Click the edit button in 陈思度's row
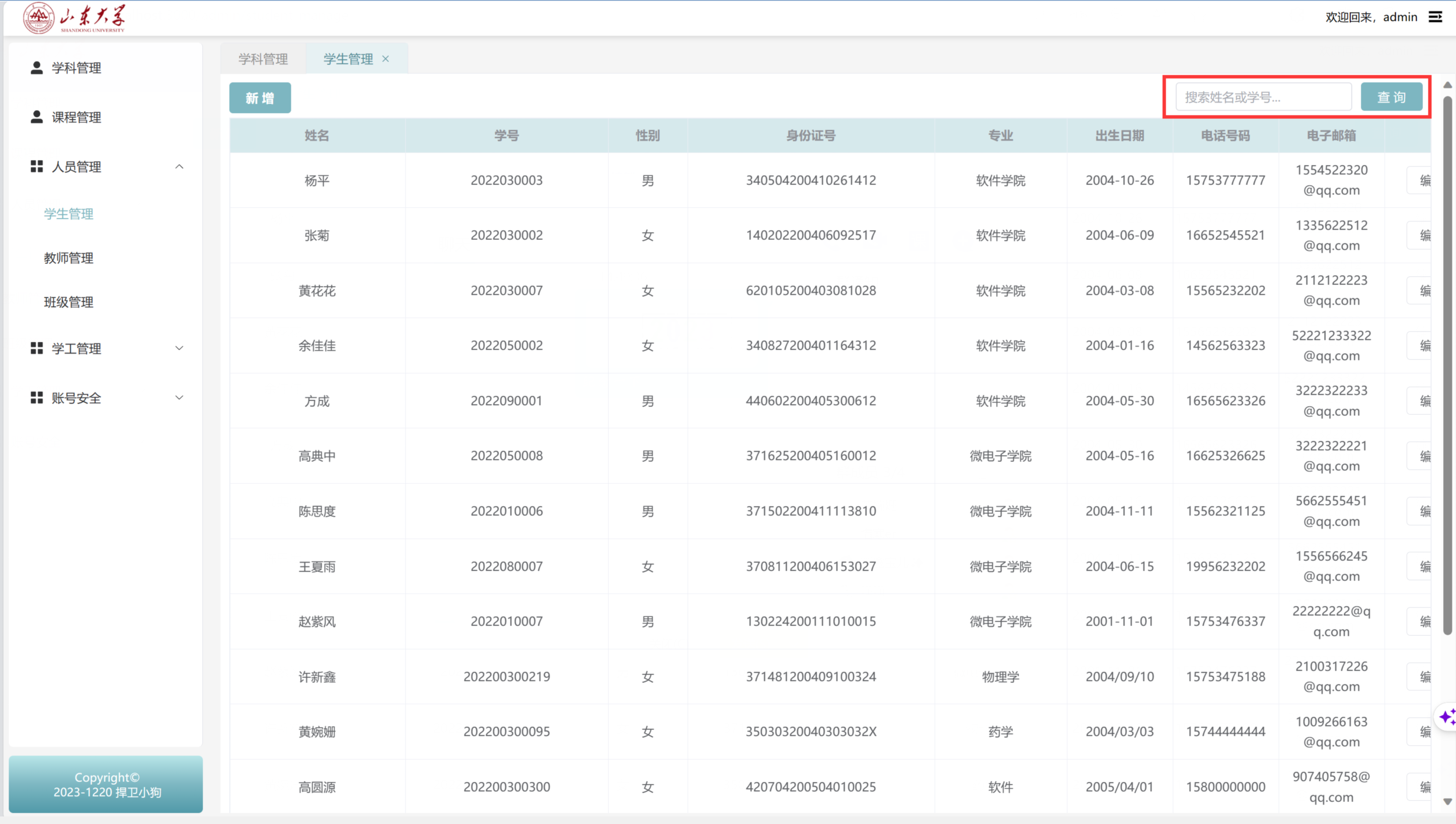 (1419, 511)
